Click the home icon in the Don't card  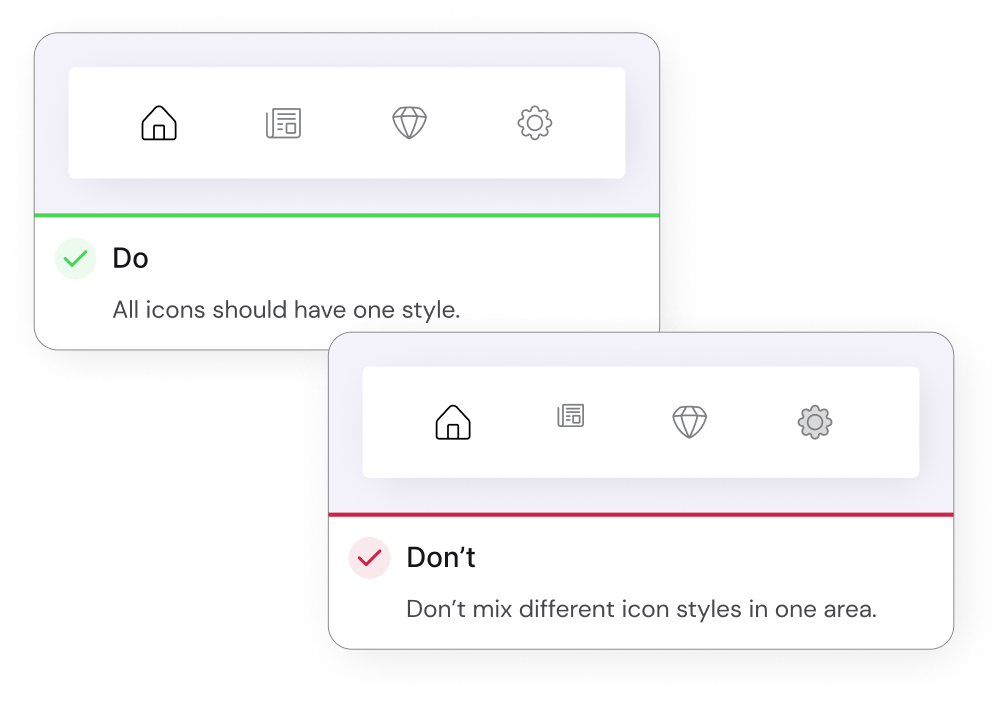453,422
